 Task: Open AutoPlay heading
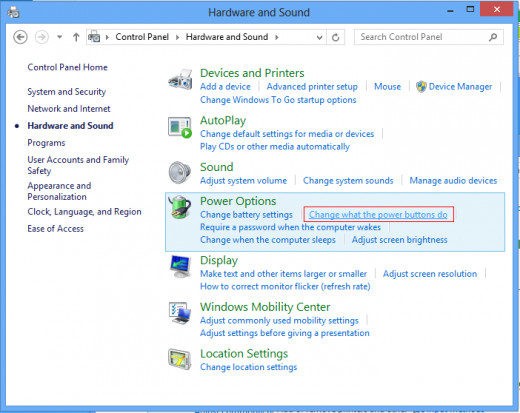(x=223, y=120)
